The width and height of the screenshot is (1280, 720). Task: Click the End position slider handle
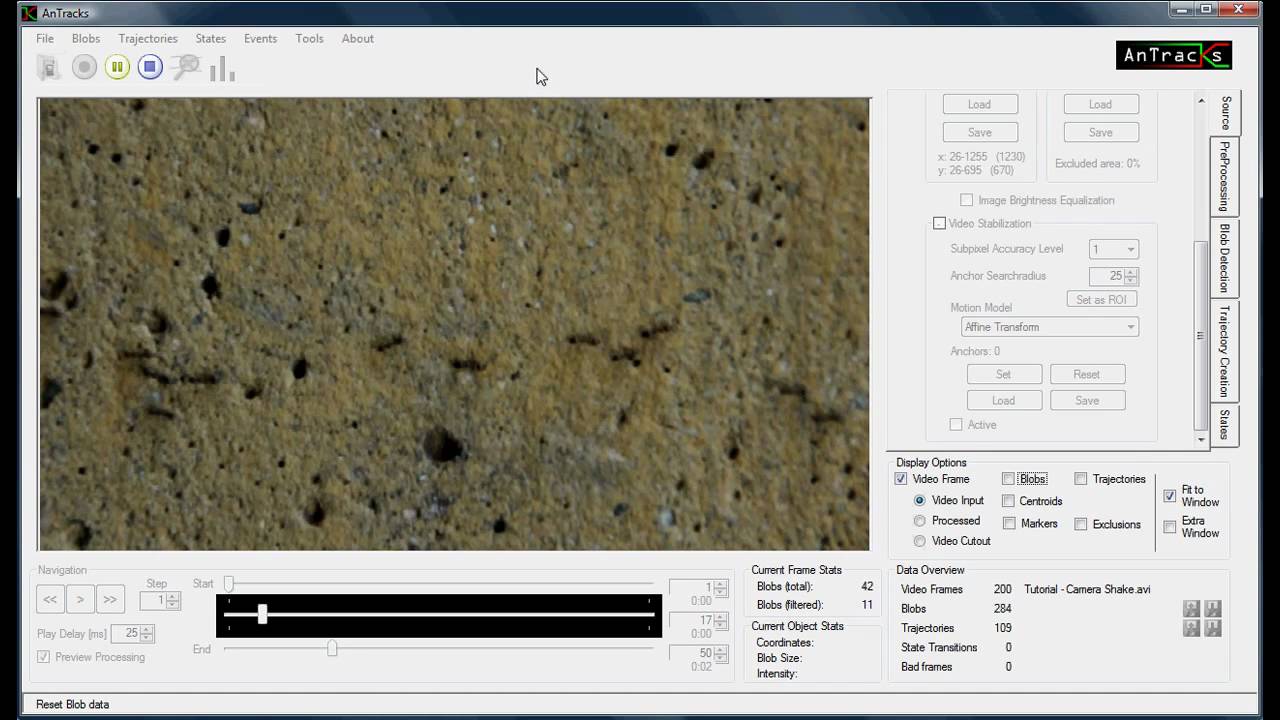pos(332,649)
